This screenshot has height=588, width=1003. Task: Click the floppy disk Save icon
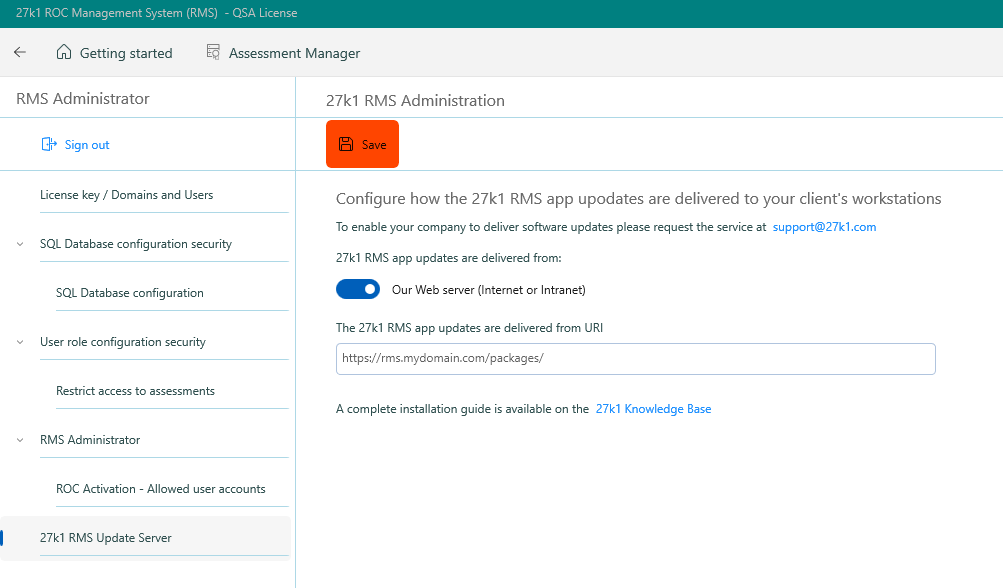[x=346, y=144]
